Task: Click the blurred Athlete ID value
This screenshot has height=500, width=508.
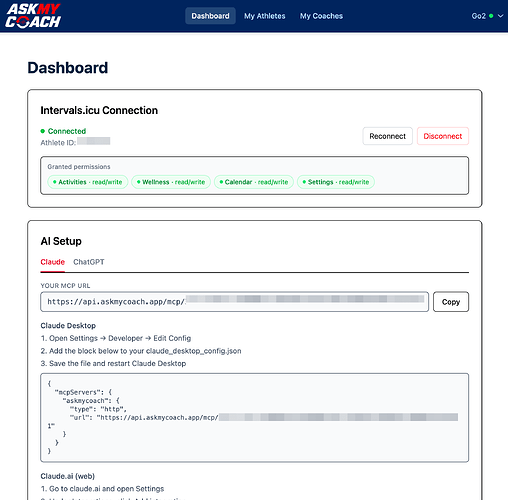Action: (94, 141)
